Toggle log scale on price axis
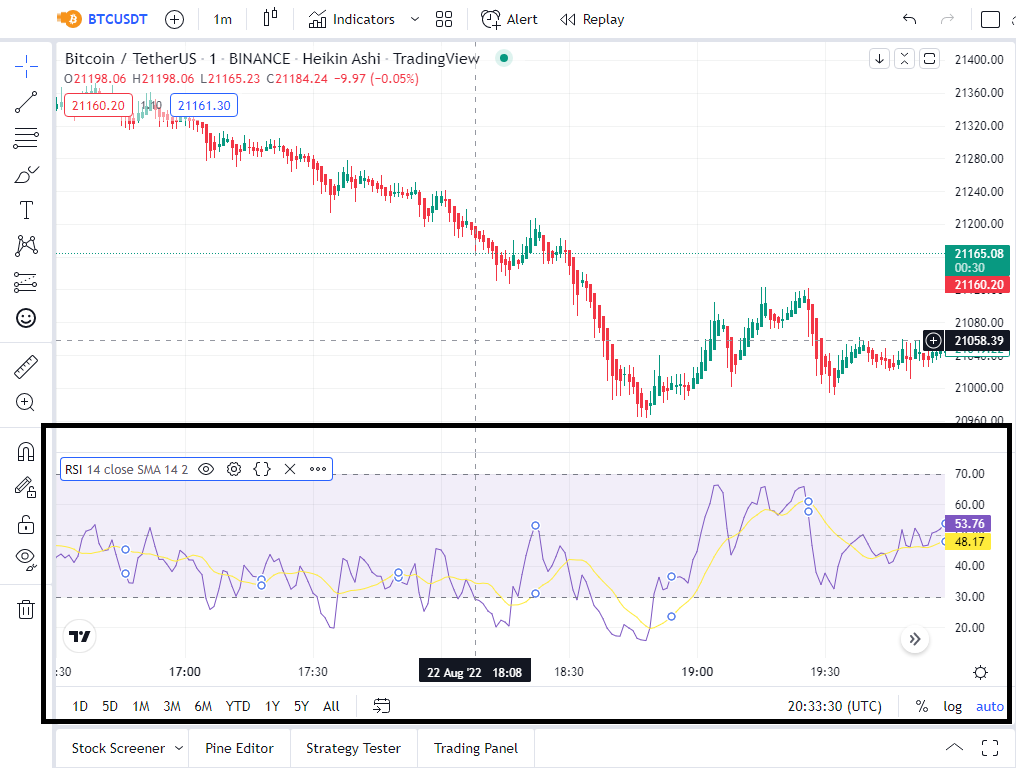 pos(952,706)
